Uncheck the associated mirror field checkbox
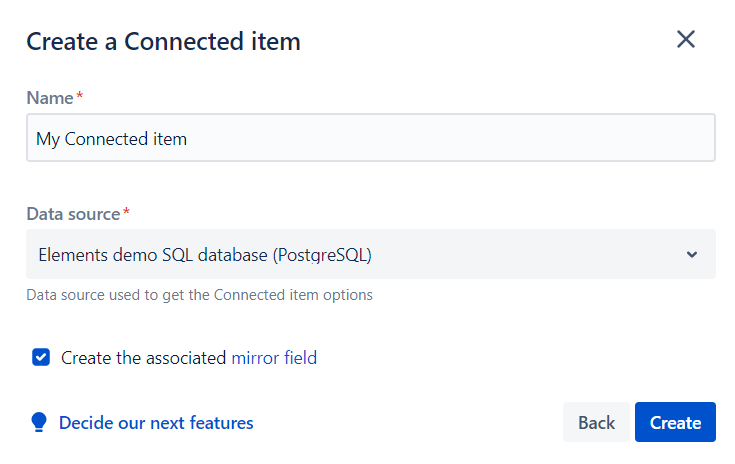The image size is (735, 464). tap(41, 357)
